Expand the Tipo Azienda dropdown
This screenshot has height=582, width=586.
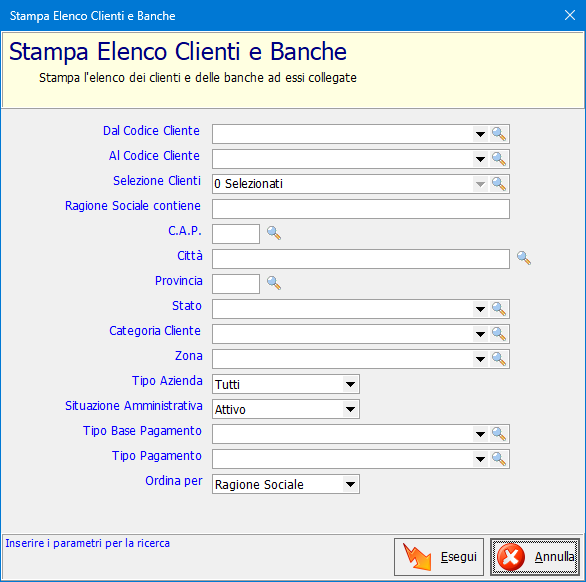click(350, 384)
